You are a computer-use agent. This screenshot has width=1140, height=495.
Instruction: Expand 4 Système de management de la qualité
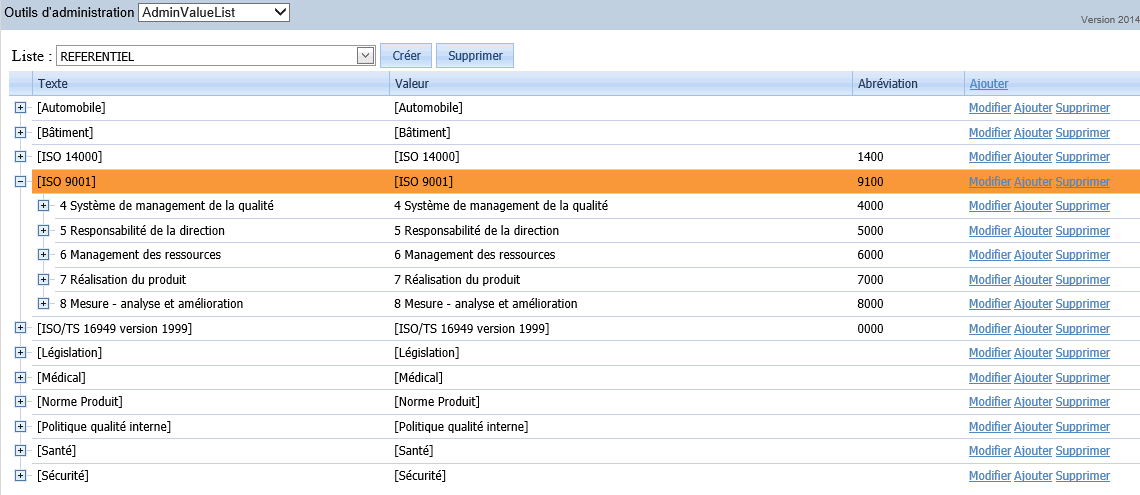[x=43, y=206]
